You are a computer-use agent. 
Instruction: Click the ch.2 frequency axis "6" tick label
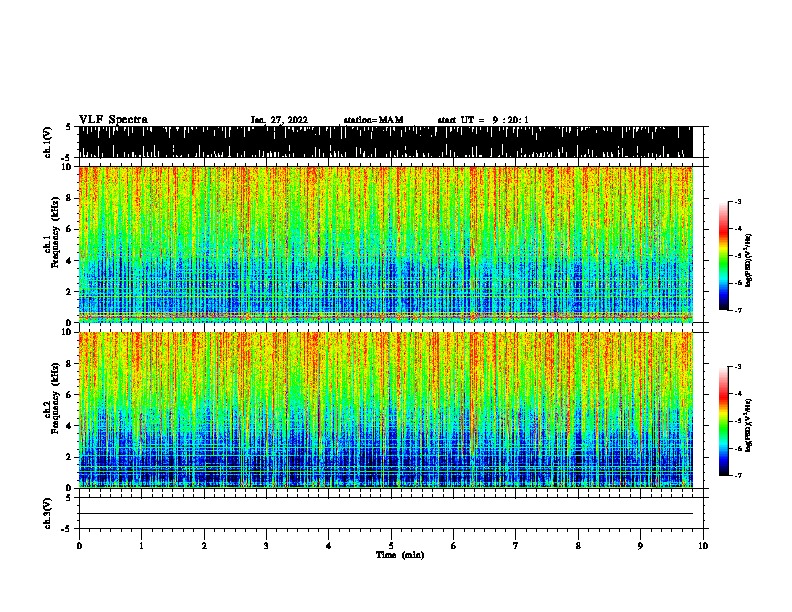[x=69, y=395]
